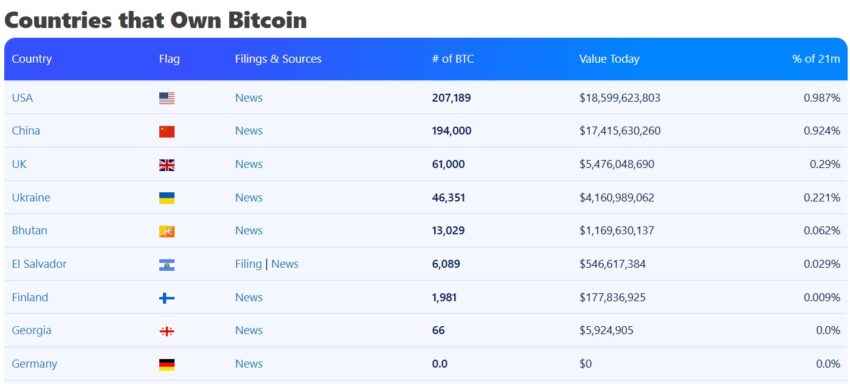The image size is (850, 384).
Task: Click the USA flag icon
Action: click(x=167, y=98)
